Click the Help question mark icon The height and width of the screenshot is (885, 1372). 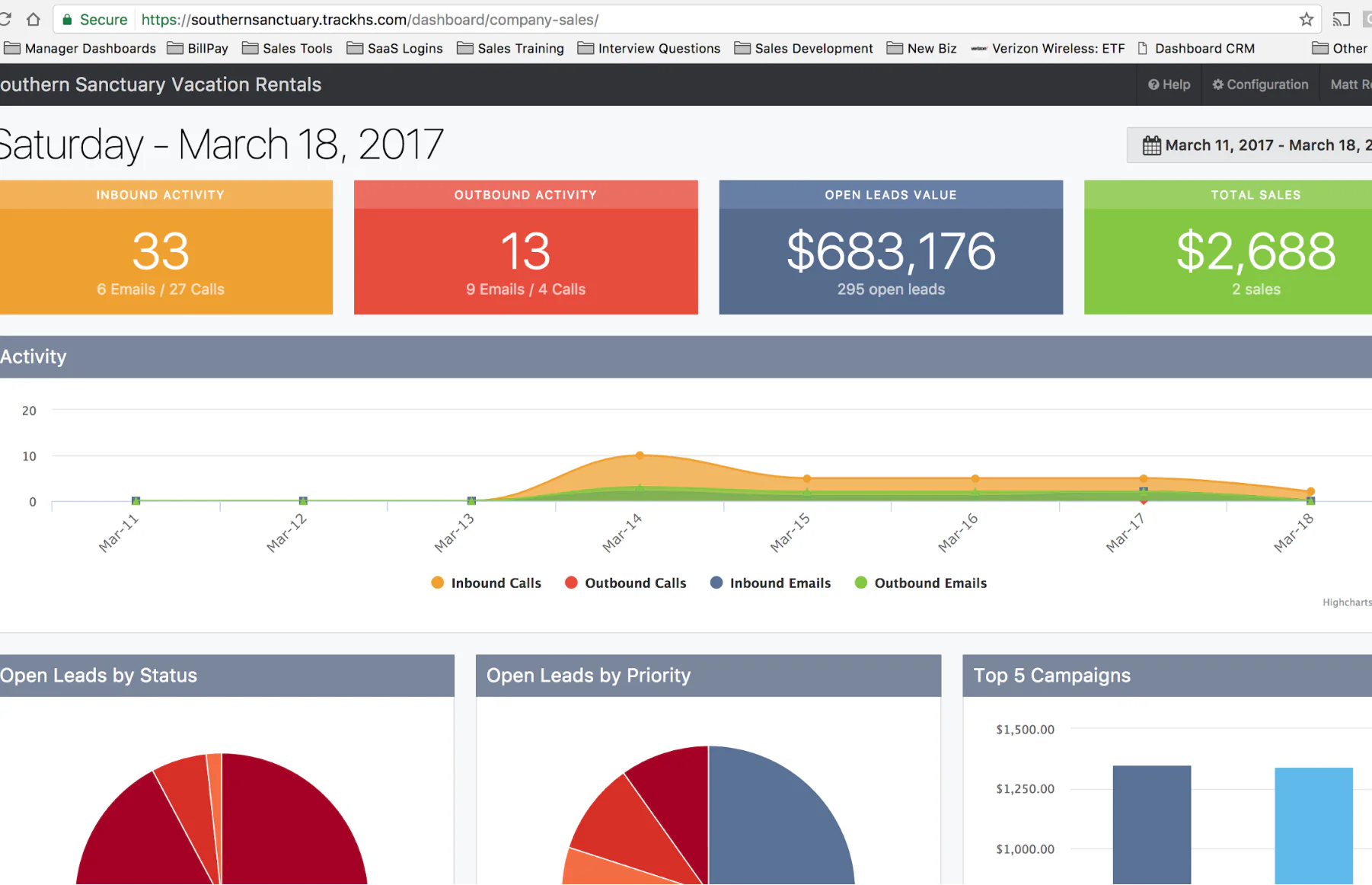coord(1153,85)
